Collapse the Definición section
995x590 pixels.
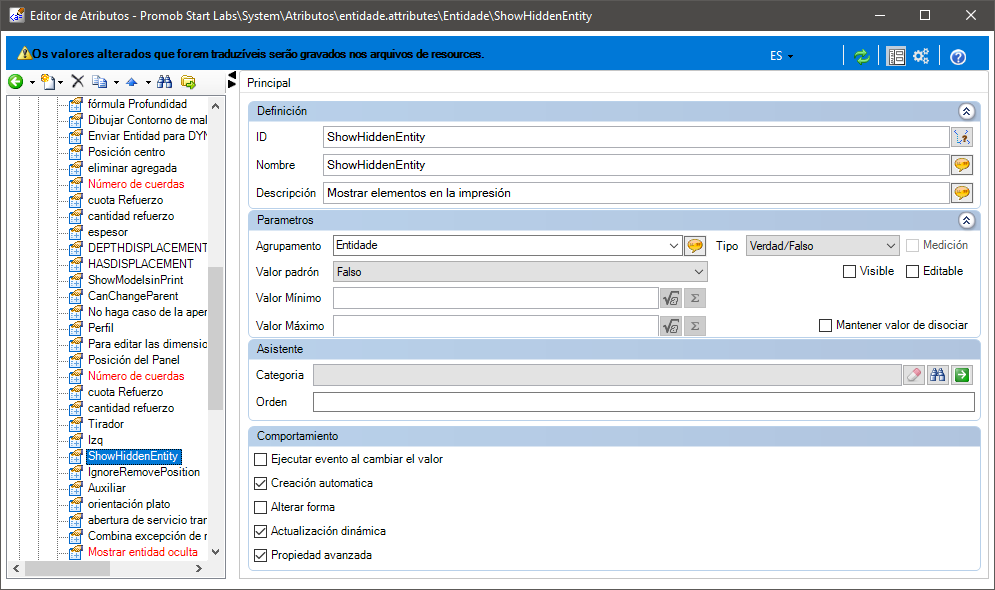point(966,112)
